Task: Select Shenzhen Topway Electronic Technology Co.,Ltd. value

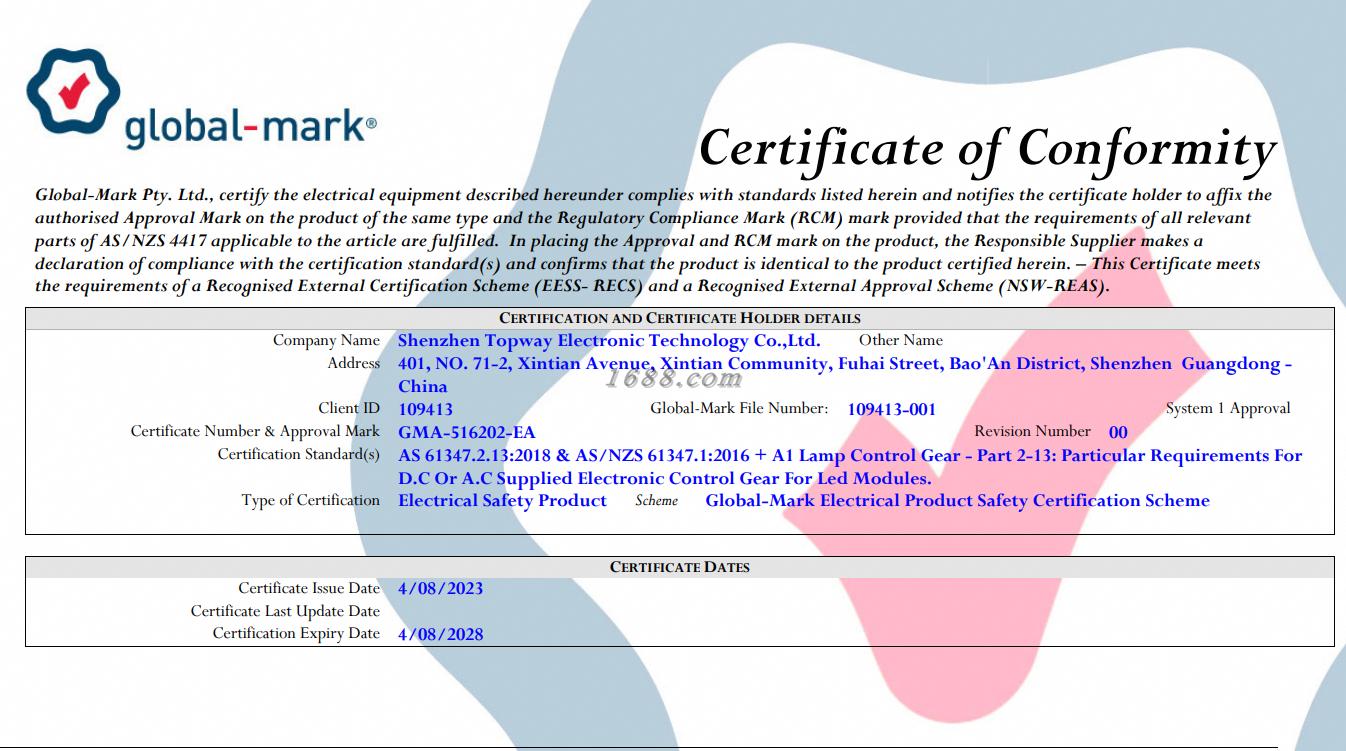Action: point(609,341)
